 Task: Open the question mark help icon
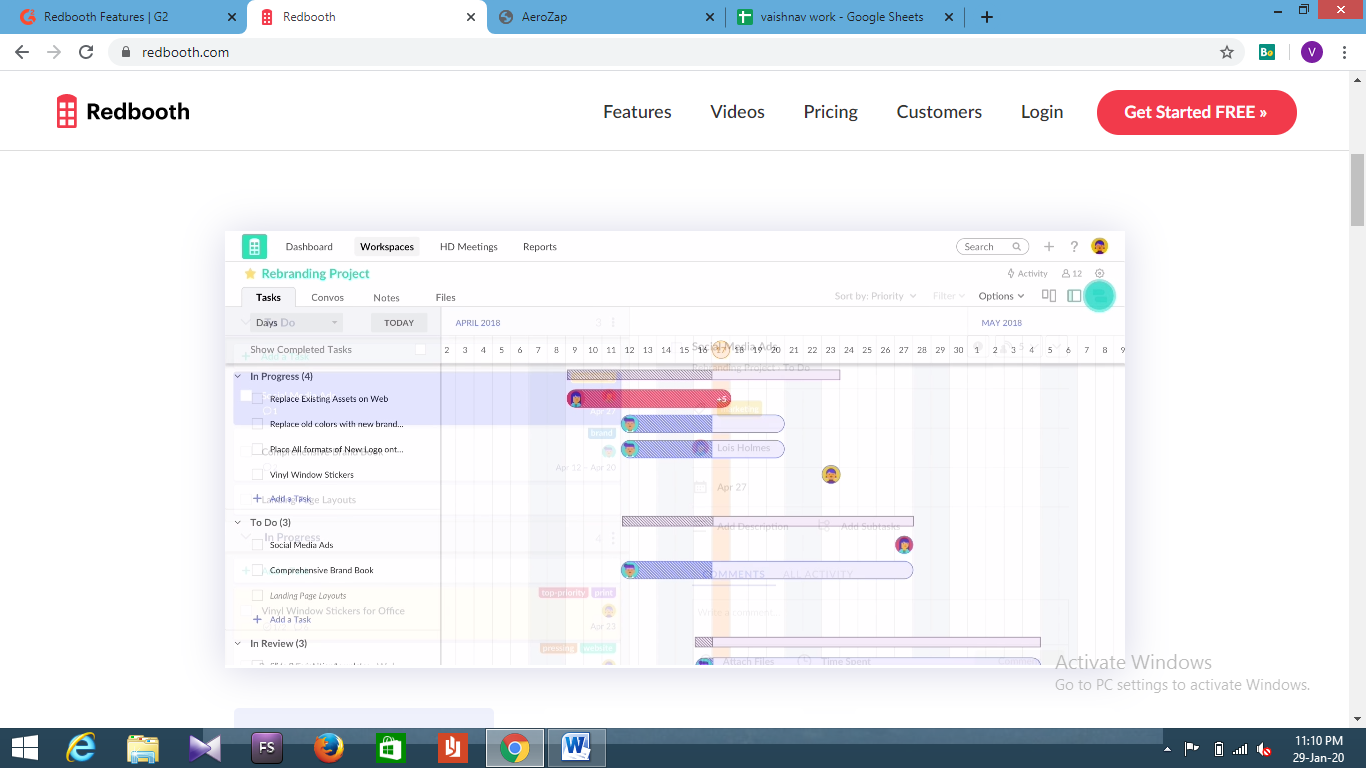click(1074, 247)
